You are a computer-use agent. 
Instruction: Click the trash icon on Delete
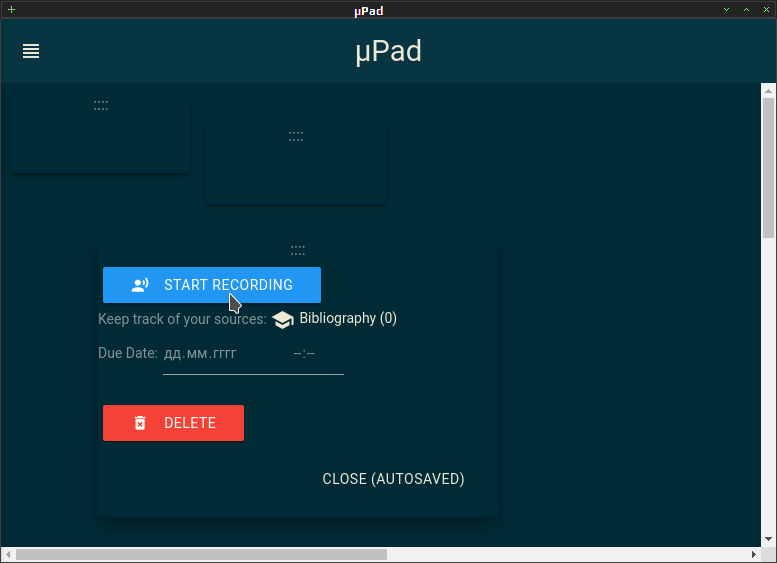point(140,423)
